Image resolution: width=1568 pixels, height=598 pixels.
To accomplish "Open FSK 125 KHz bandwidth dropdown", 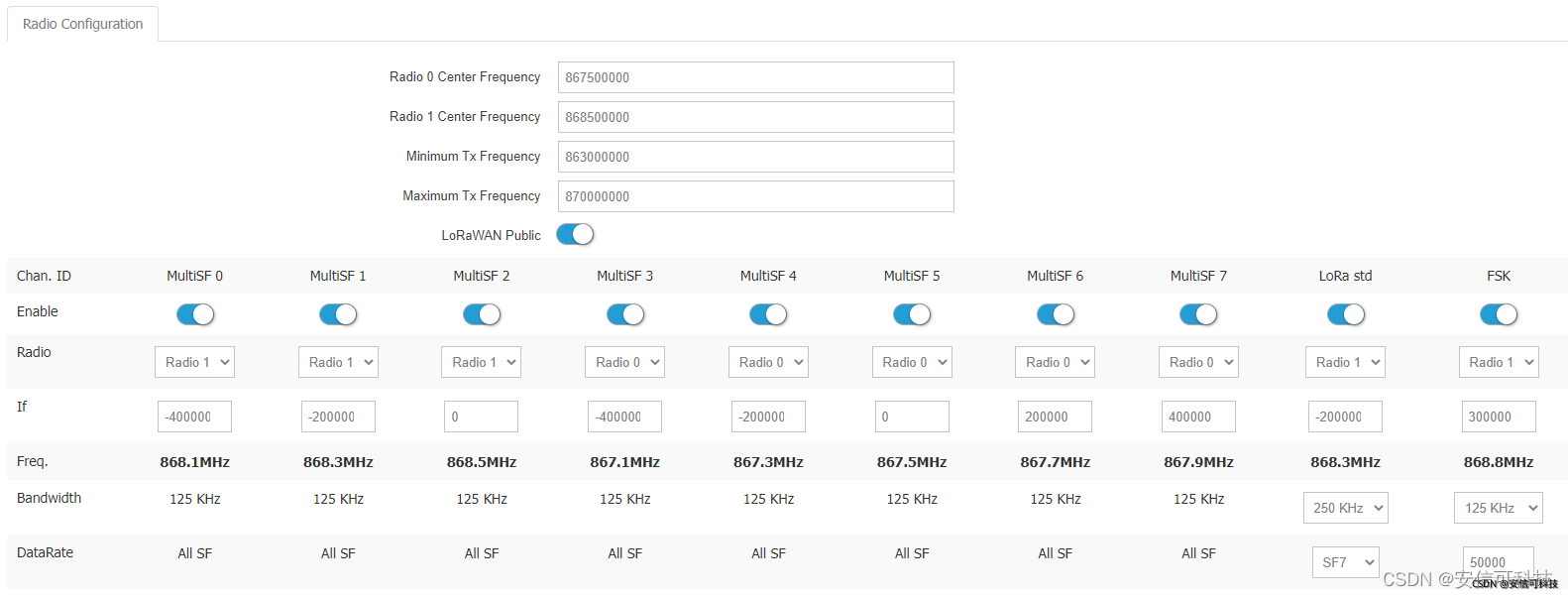I will [1499, 508].
